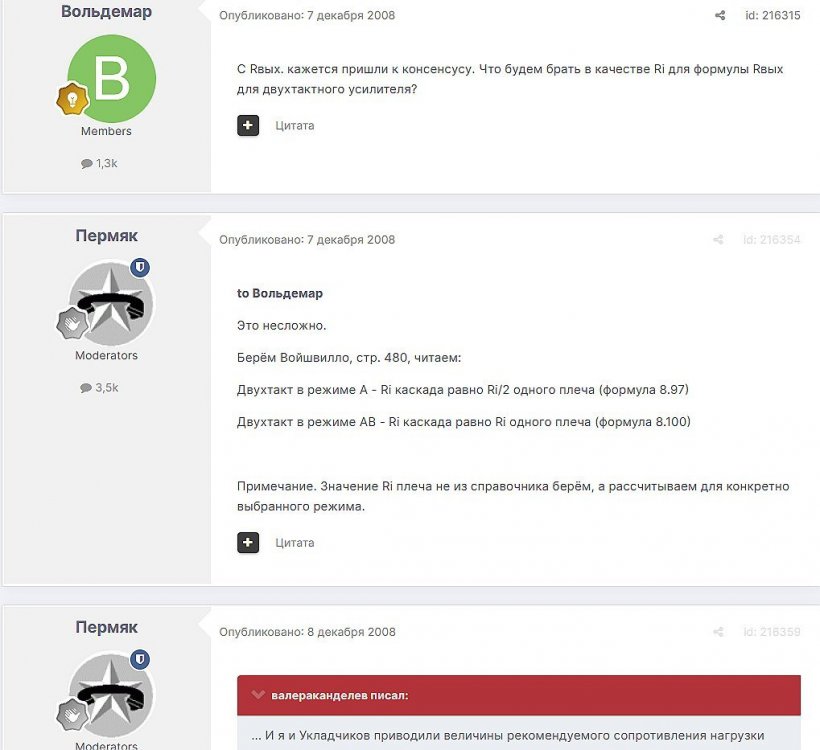This screenshot has height=750, width=820.
Task: Click plus multi-quote button in Пермяк's reply
Action: point(248,542)
